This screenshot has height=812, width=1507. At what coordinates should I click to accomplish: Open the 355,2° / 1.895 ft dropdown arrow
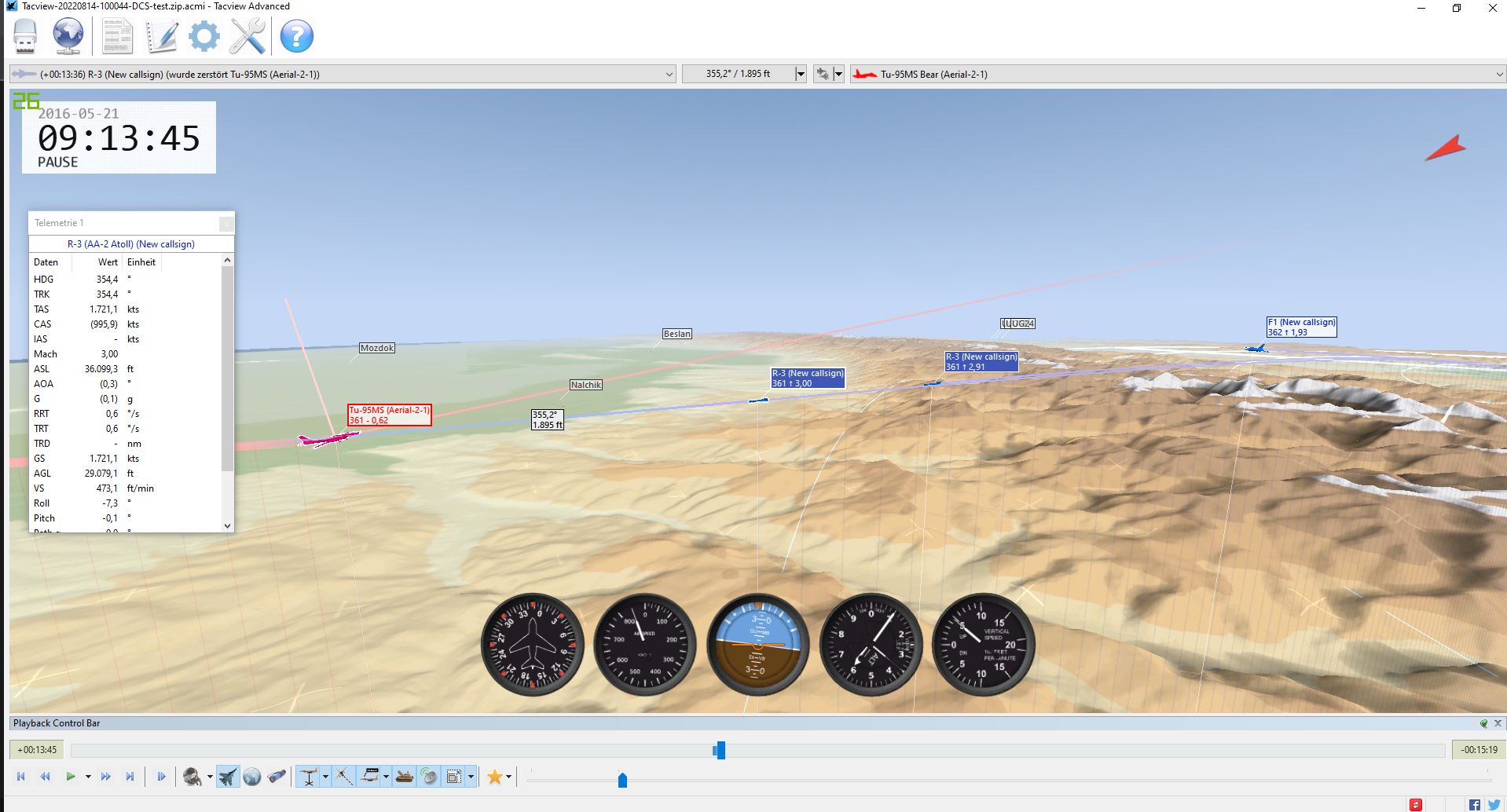[801, 75]
